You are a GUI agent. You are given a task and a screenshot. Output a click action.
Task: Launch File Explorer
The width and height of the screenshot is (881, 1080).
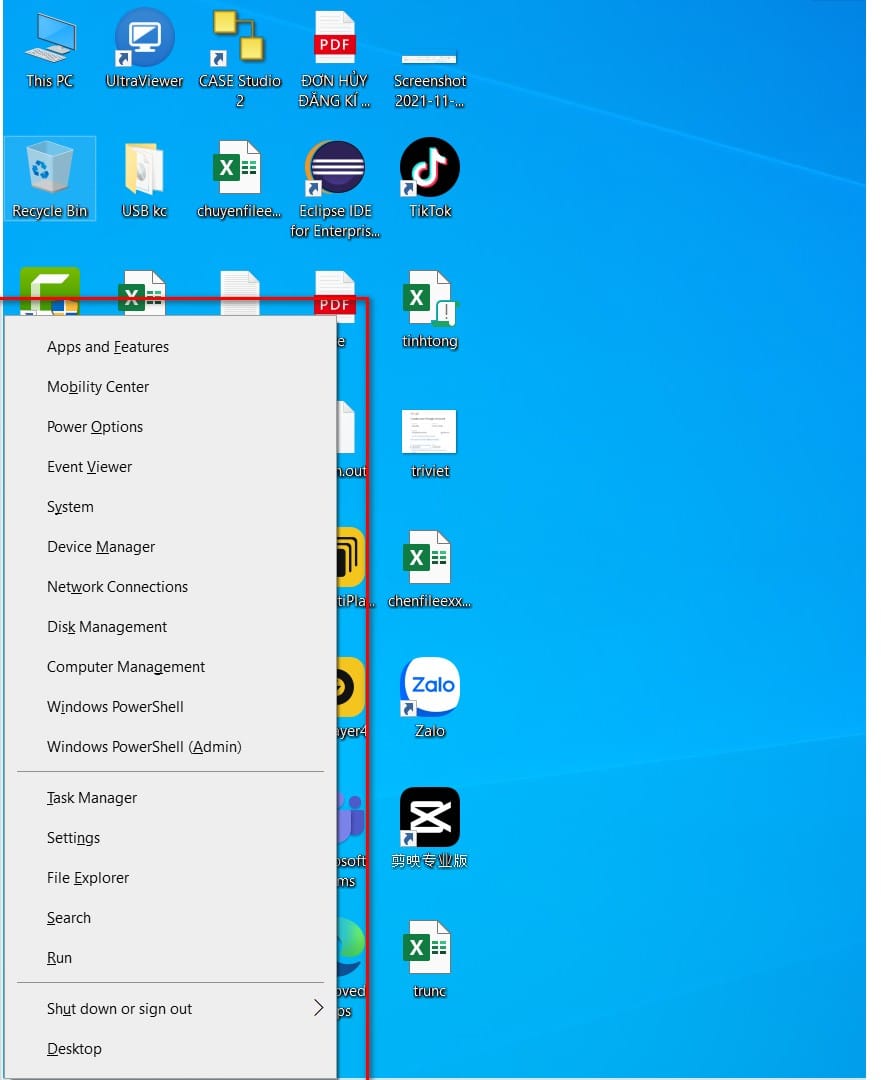170,878
